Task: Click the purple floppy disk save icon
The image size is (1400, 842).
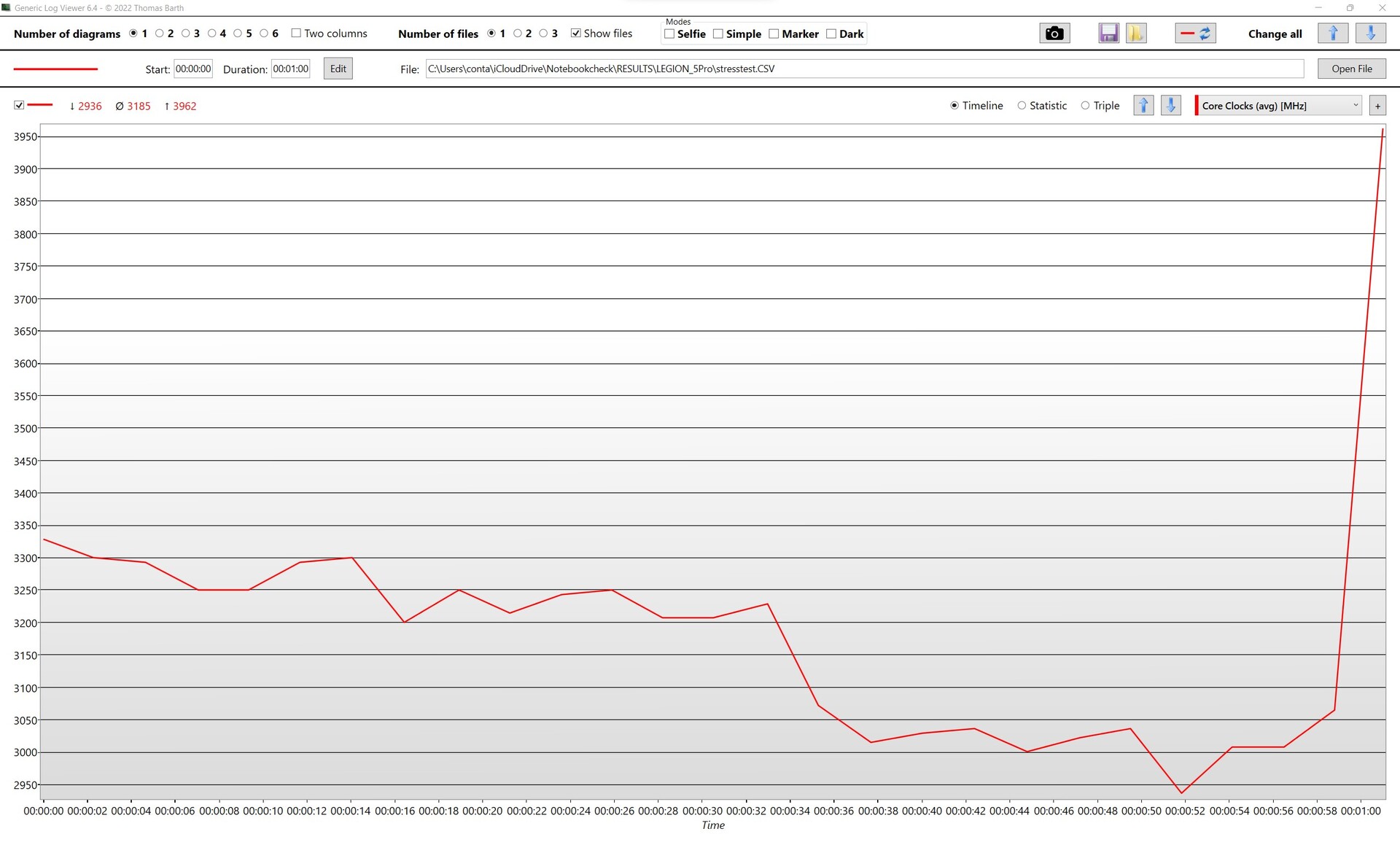Action: coord(1108,34)
